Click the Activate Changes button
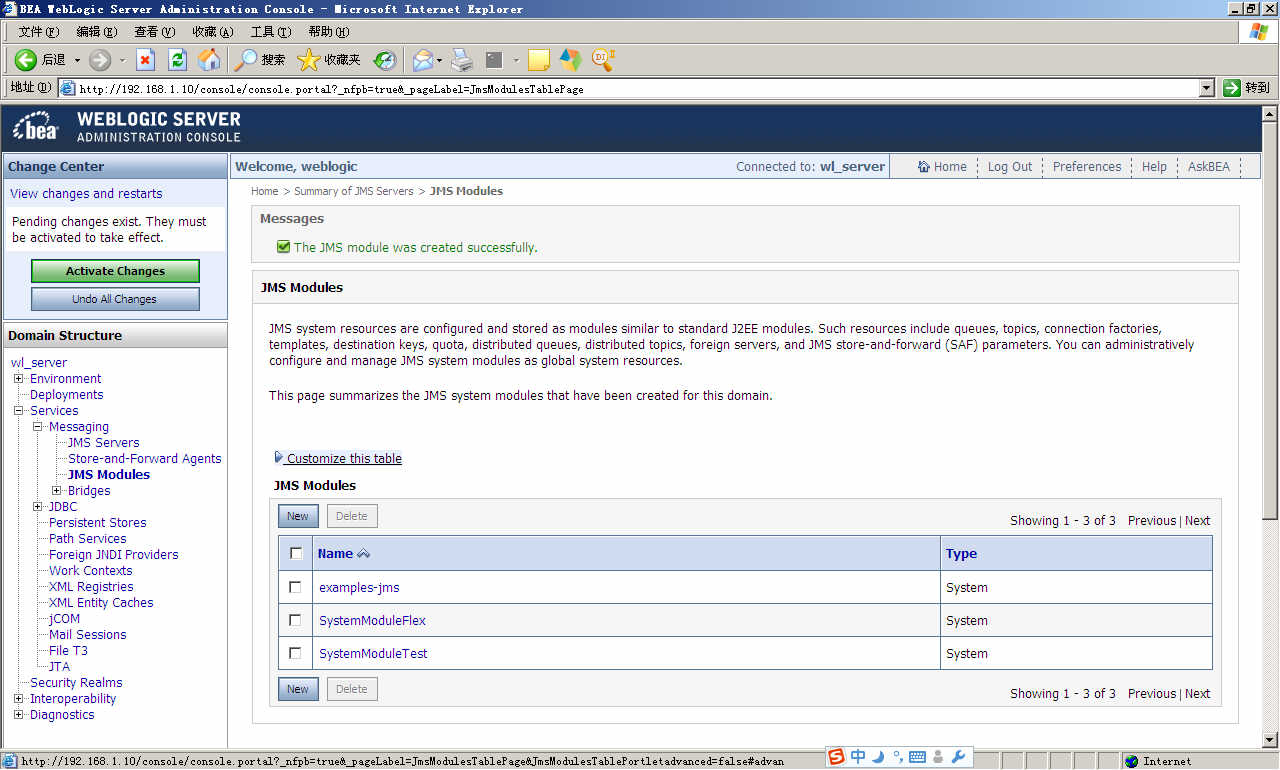This screenshot has height=770, width=1280. (x=115, y=271)
